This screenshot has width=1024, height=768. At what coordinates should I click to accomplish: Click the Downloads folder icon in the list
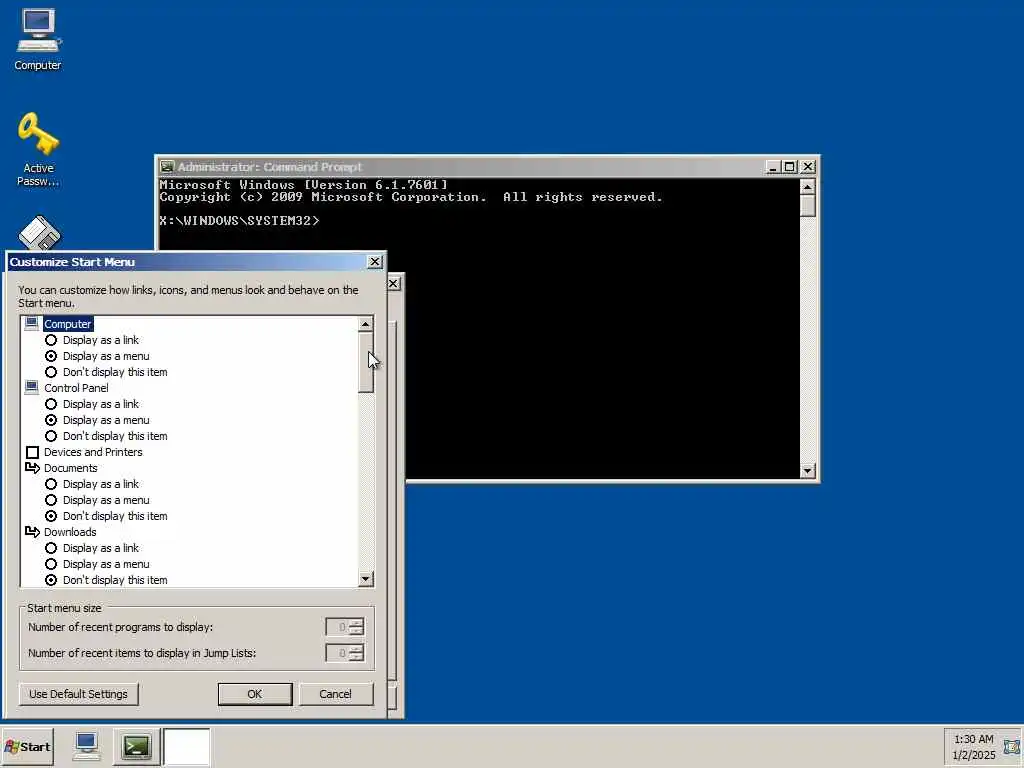coord(32,532)
